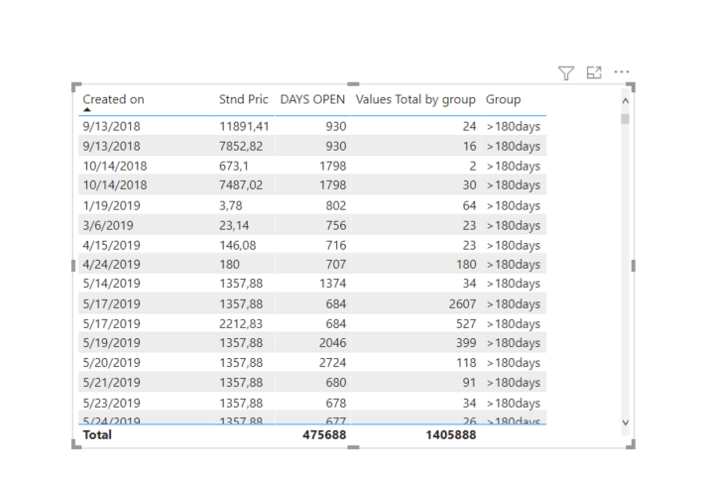The width and height of the screenshot is (703, 478).
Task: Select the date cell 4/24/2019
Action: pos(112,265)
